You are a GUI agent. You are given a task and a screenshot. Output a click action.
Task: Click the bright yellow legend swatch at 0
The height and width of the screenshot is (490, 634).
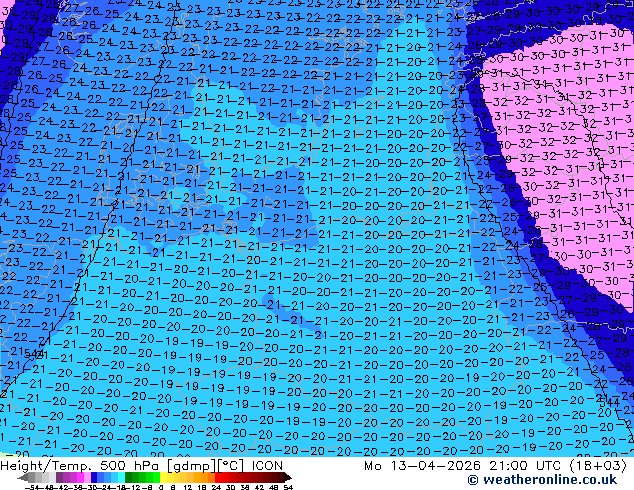(163, 477)
